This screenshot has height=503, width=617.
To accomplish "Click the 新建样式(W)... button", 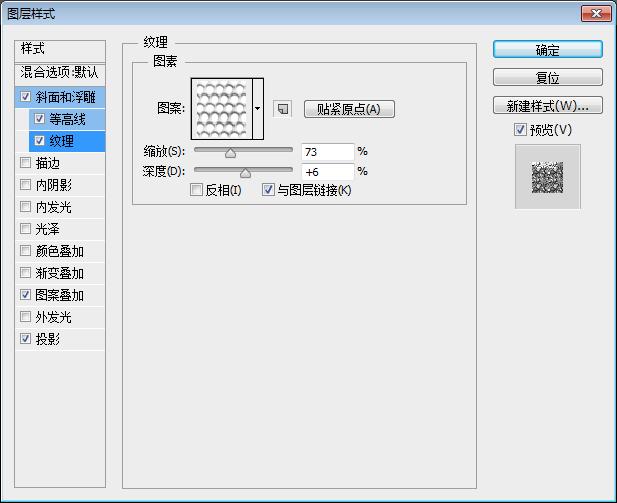I will tap(547, 105).
